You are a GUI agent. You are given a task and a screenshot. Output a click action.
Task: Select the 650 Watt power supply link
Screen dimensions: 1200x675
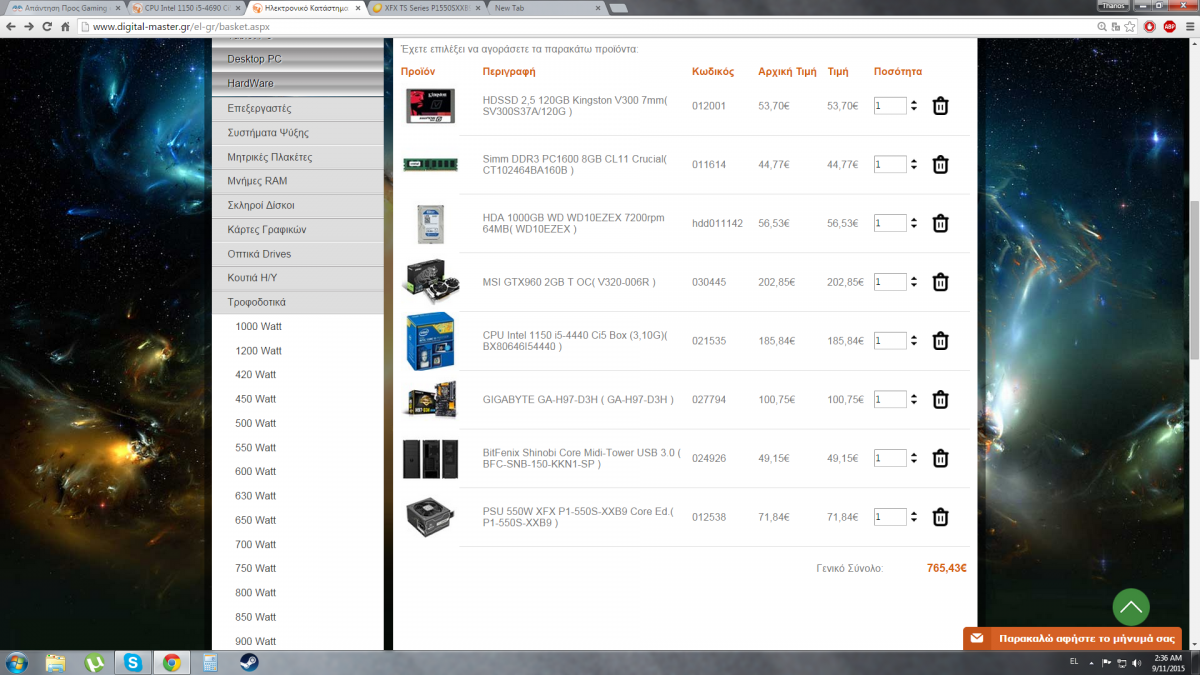click(256, 521)
